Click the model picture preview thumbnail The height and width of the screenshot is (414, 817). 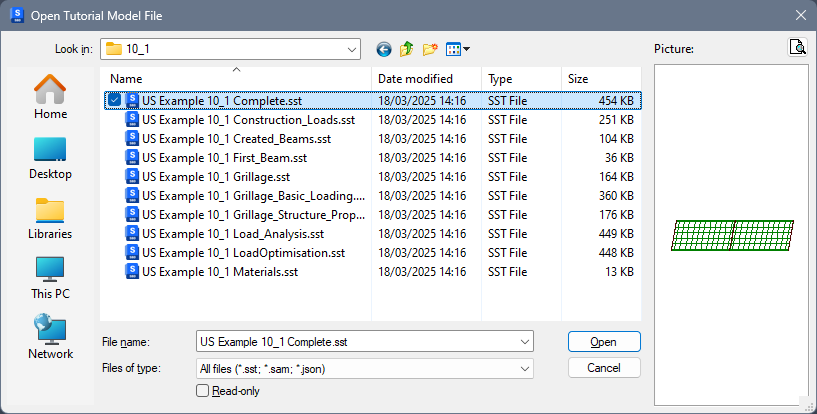732,235
